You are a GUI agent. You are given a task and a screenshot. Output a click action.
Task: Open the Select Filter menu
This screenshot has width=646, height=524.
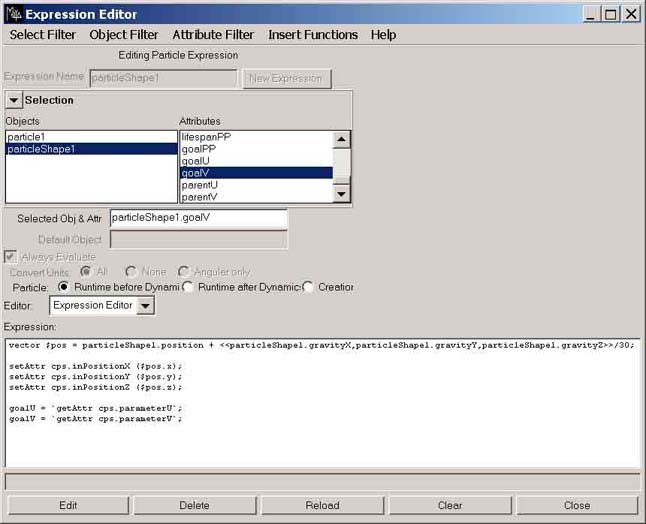(x=43, y=34)
